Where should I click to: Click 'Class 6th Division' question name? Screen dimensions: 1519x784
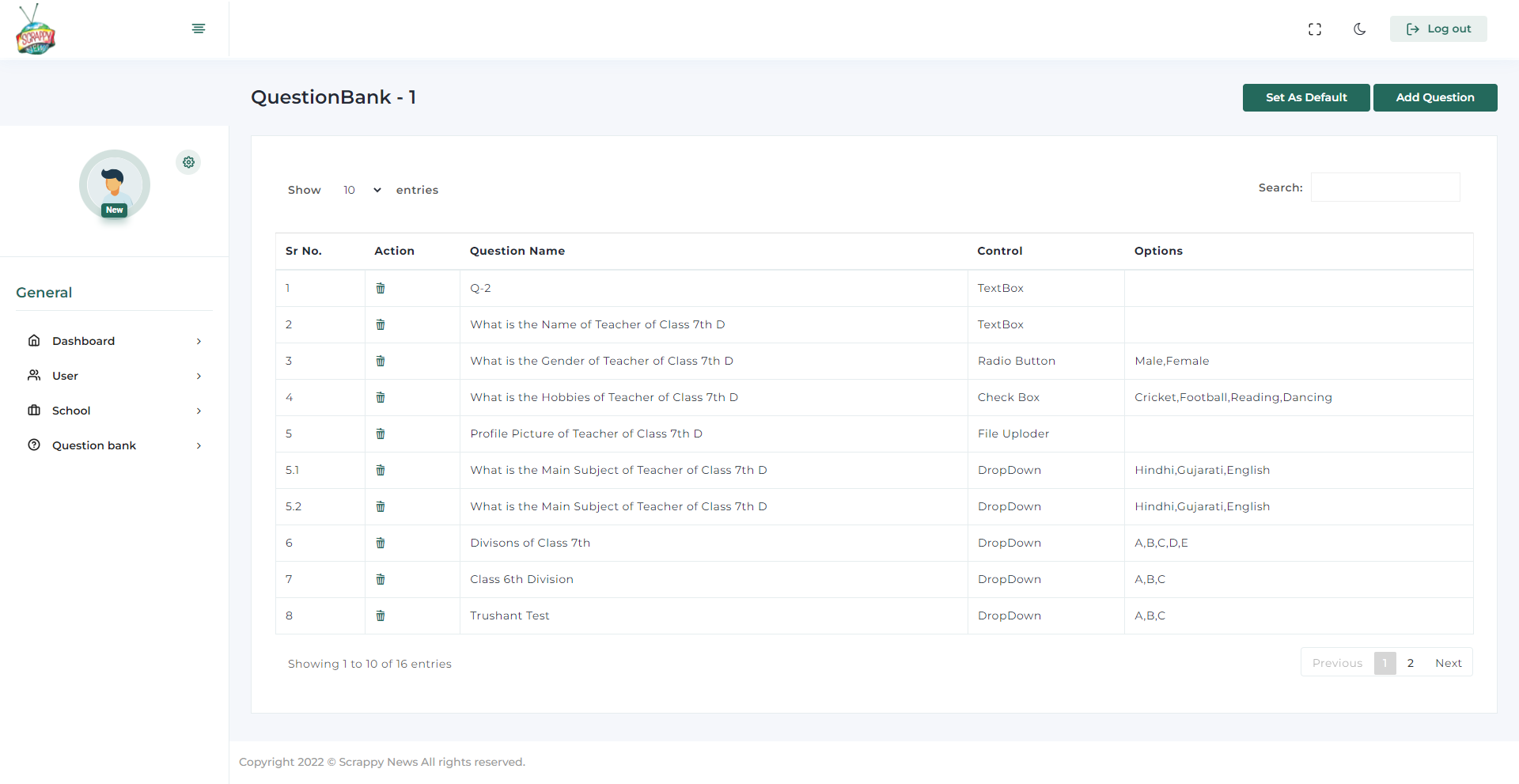coord(521,579)
